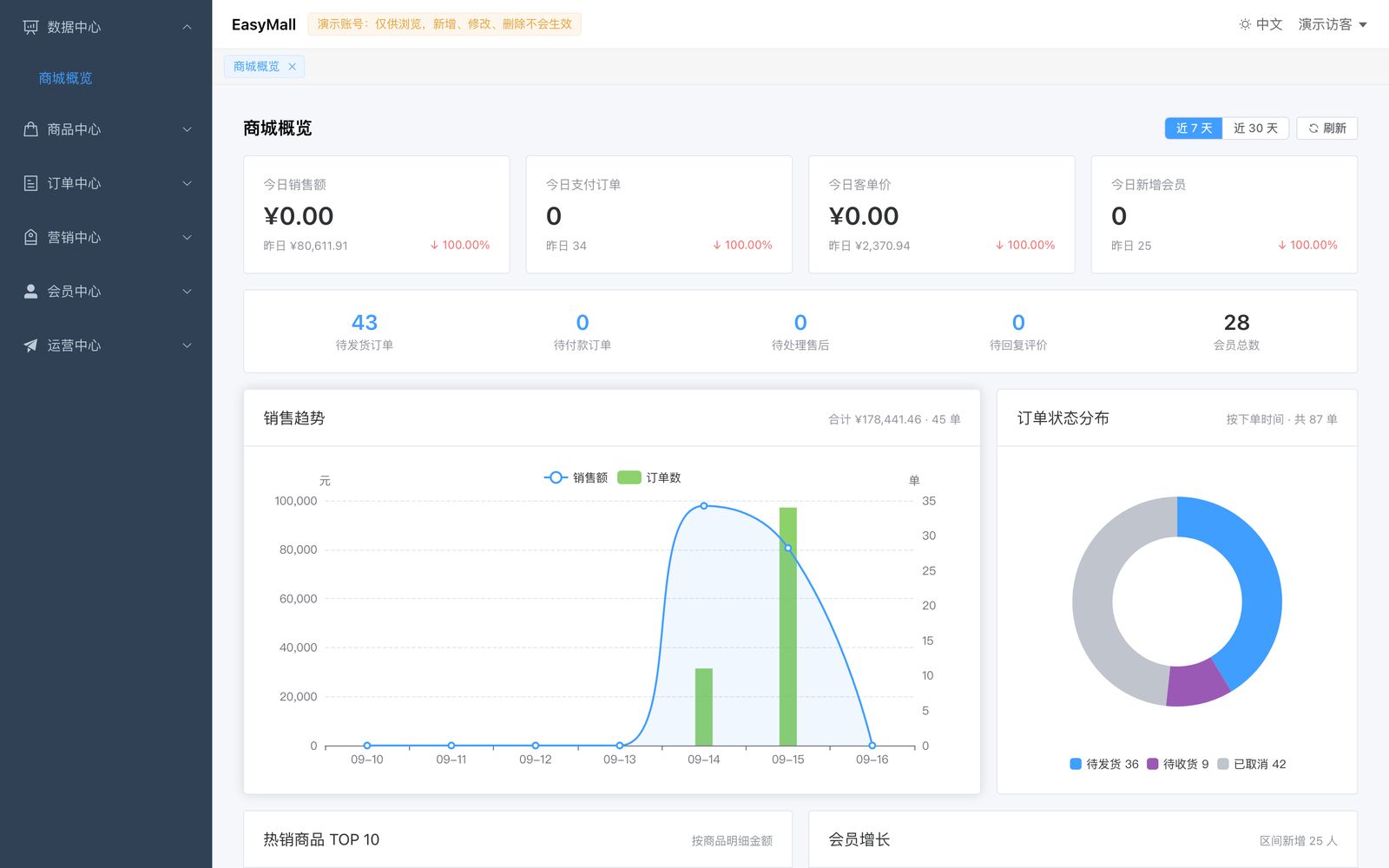The width and height of the screenshot is (1389, 868).
Task: Click the 运营中心 paper plane icon
Action: point(30,345)
